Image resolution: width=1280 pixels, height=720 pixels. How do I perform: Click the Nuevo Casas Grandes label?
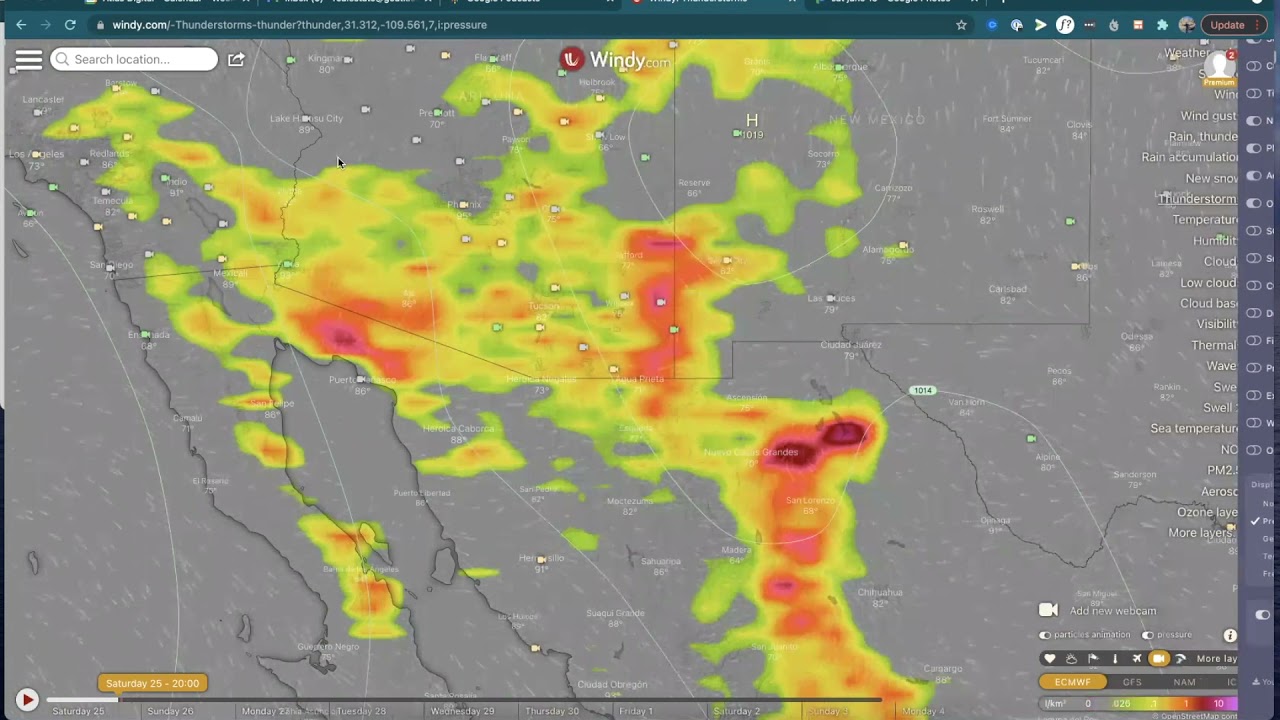pyautogui.click(x=751, y=452)
